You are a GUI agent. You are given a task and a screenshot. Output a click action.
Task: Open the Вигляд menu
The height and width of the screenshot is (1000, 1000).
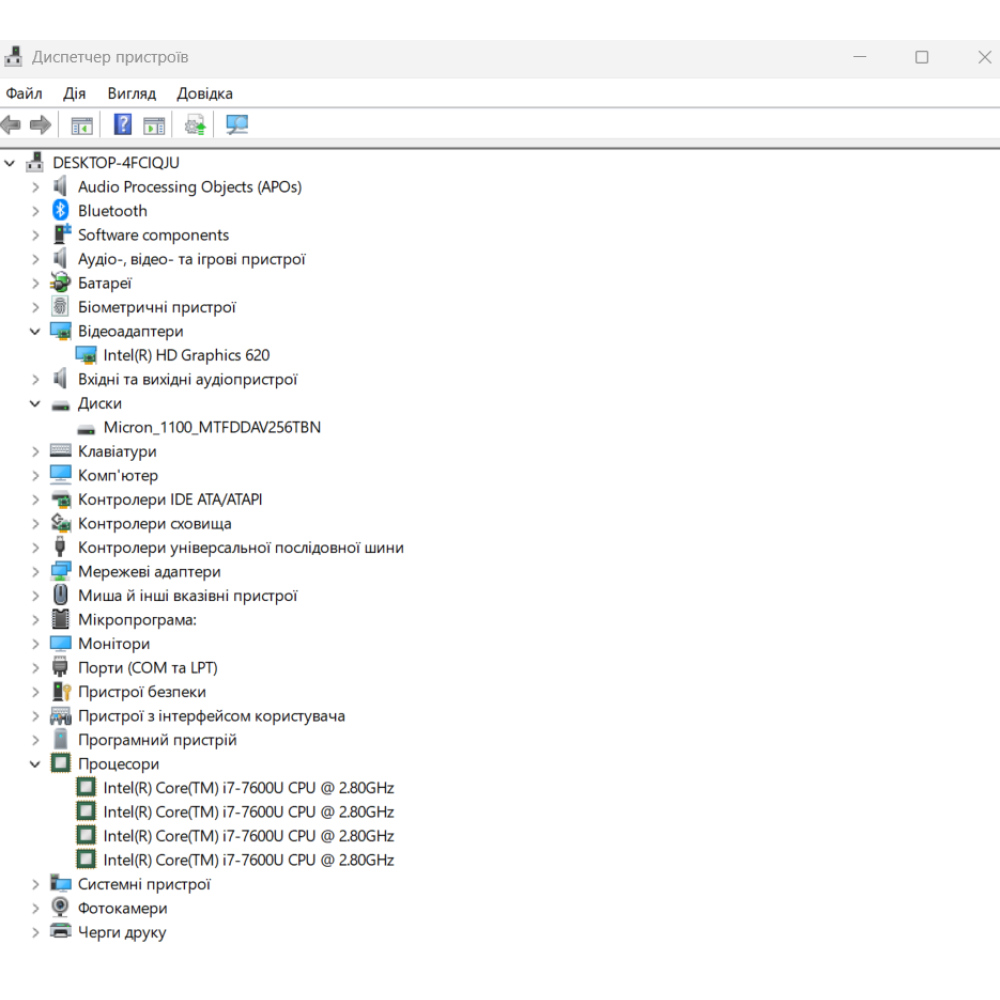tap(132, 93)
